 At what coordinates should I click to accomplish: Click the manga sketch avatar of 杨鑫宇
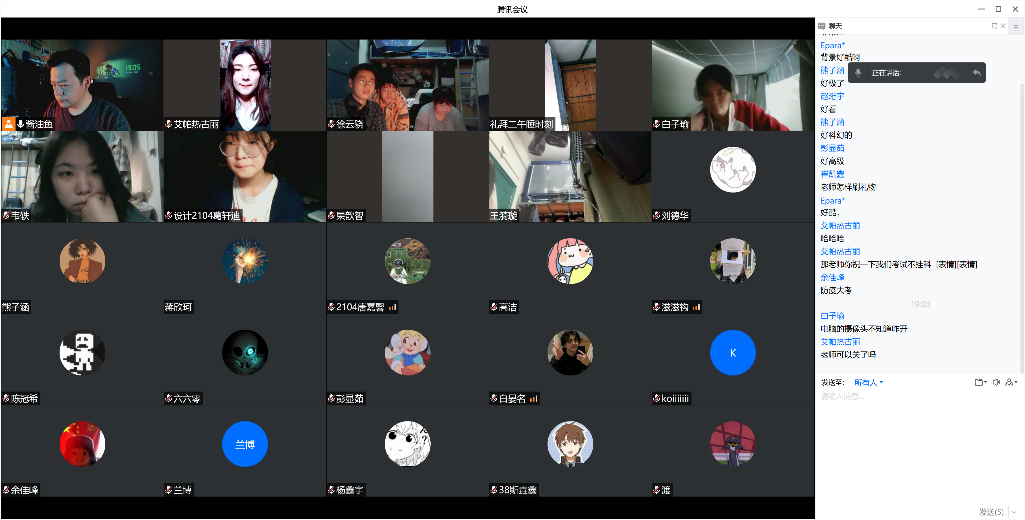[x=407, y=444]
